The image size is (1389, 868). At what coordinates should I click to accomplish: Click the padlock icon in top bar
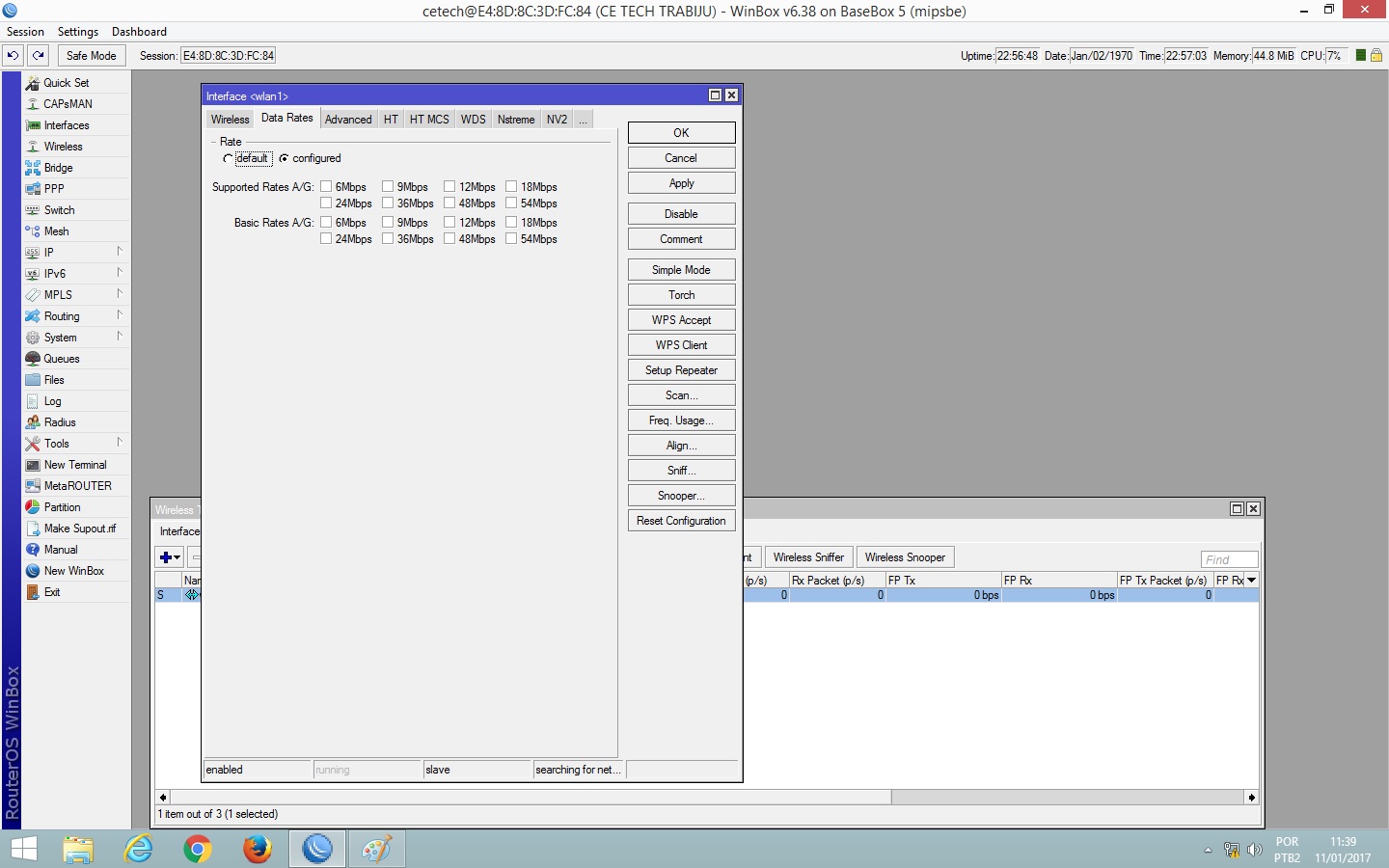point(1376,55)
